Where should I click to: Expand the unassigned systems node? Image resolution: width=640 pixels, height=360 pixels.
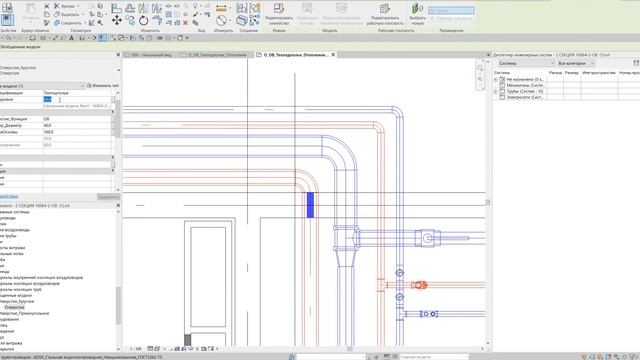[496, 80]
